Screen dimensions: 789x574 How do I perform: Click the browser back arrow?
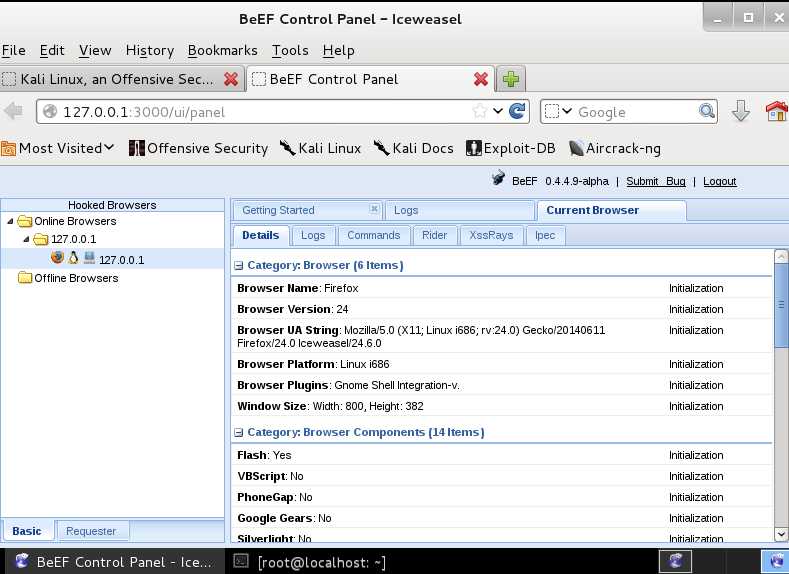tap(14, 111)
